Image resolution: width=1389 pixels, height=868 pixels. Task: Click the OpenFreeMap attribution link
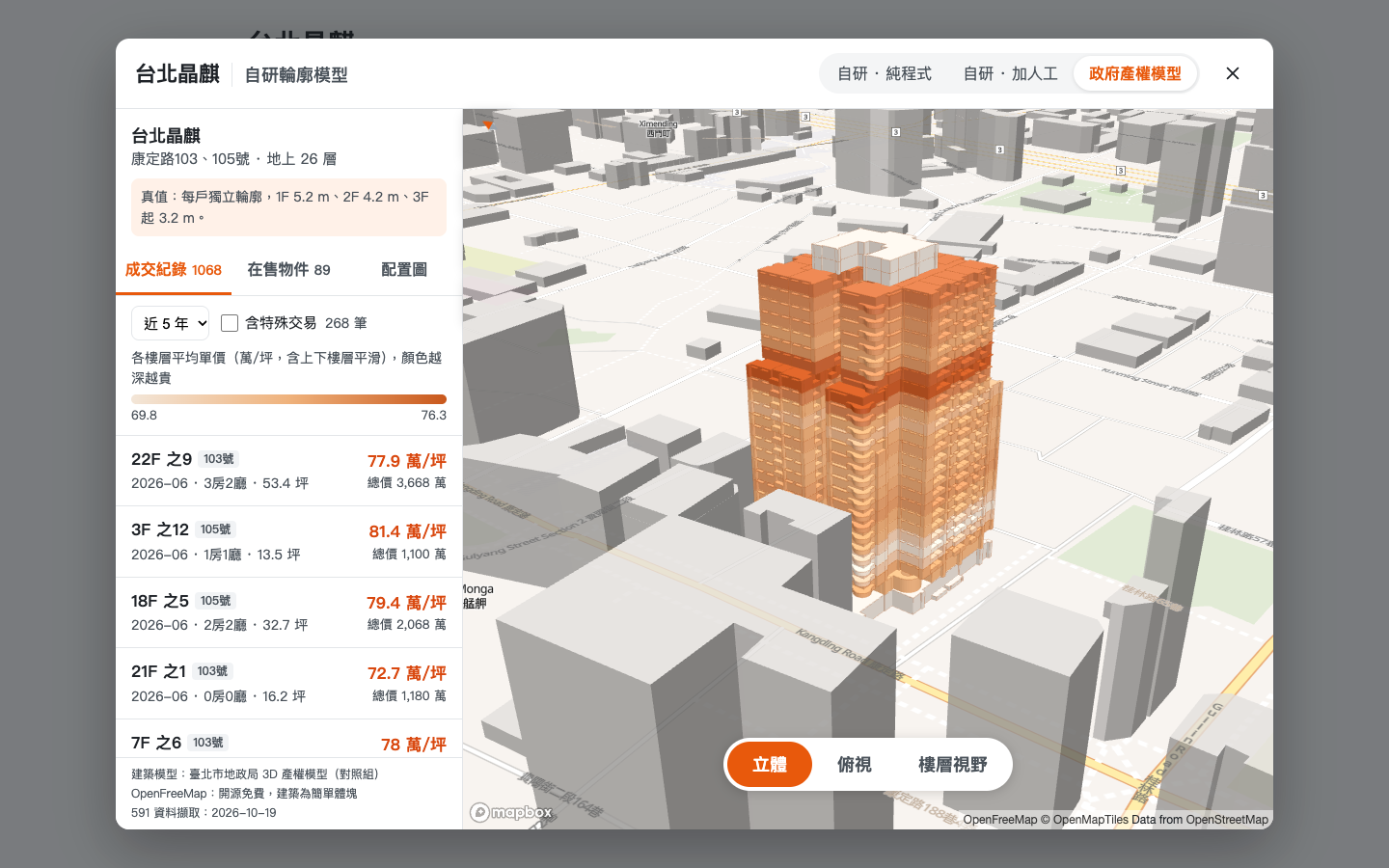[999, 820]
